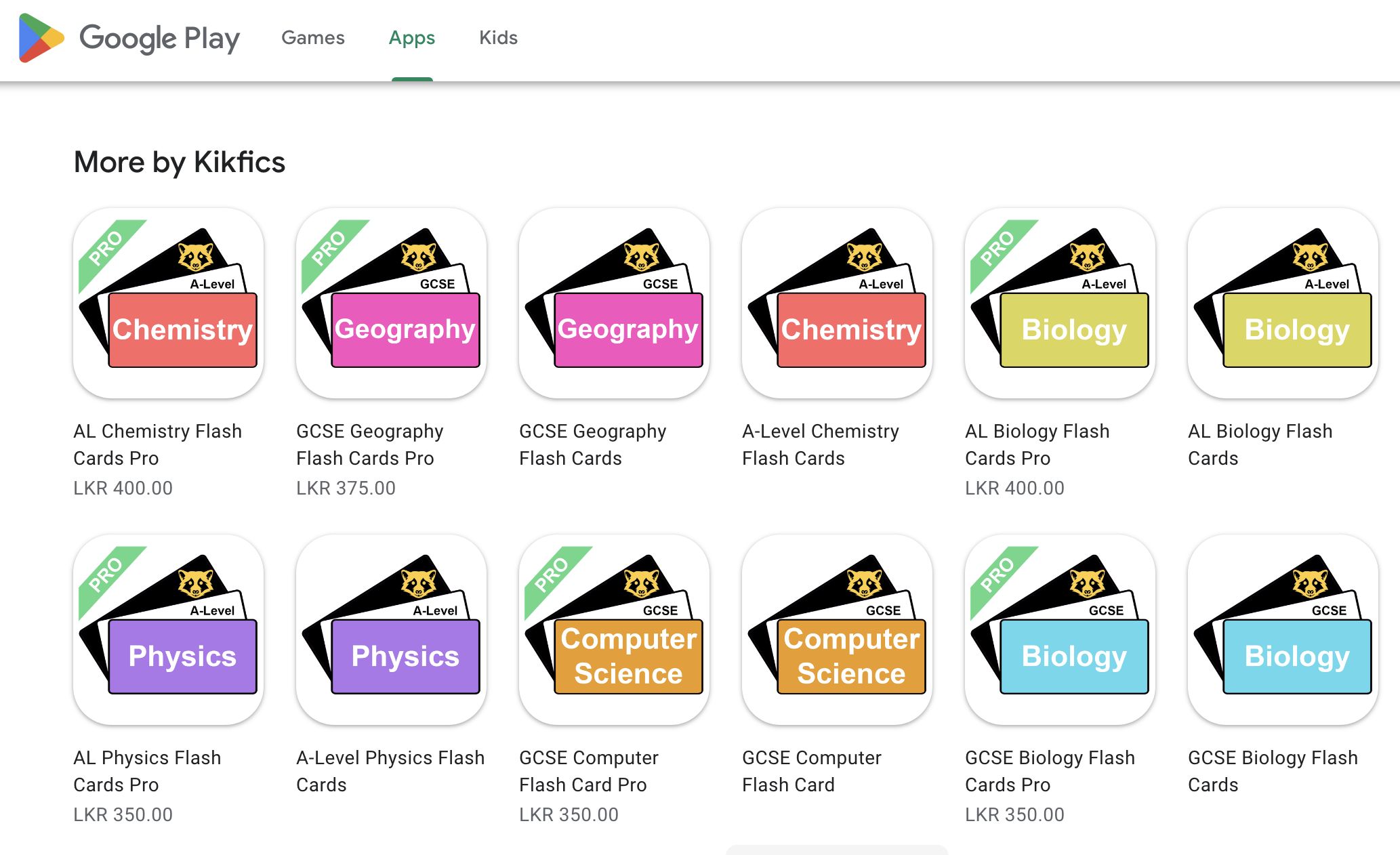Open free GCSE Computer Science icon
Viewport: 1400px width, 855px height.
[x=837, y=629]
